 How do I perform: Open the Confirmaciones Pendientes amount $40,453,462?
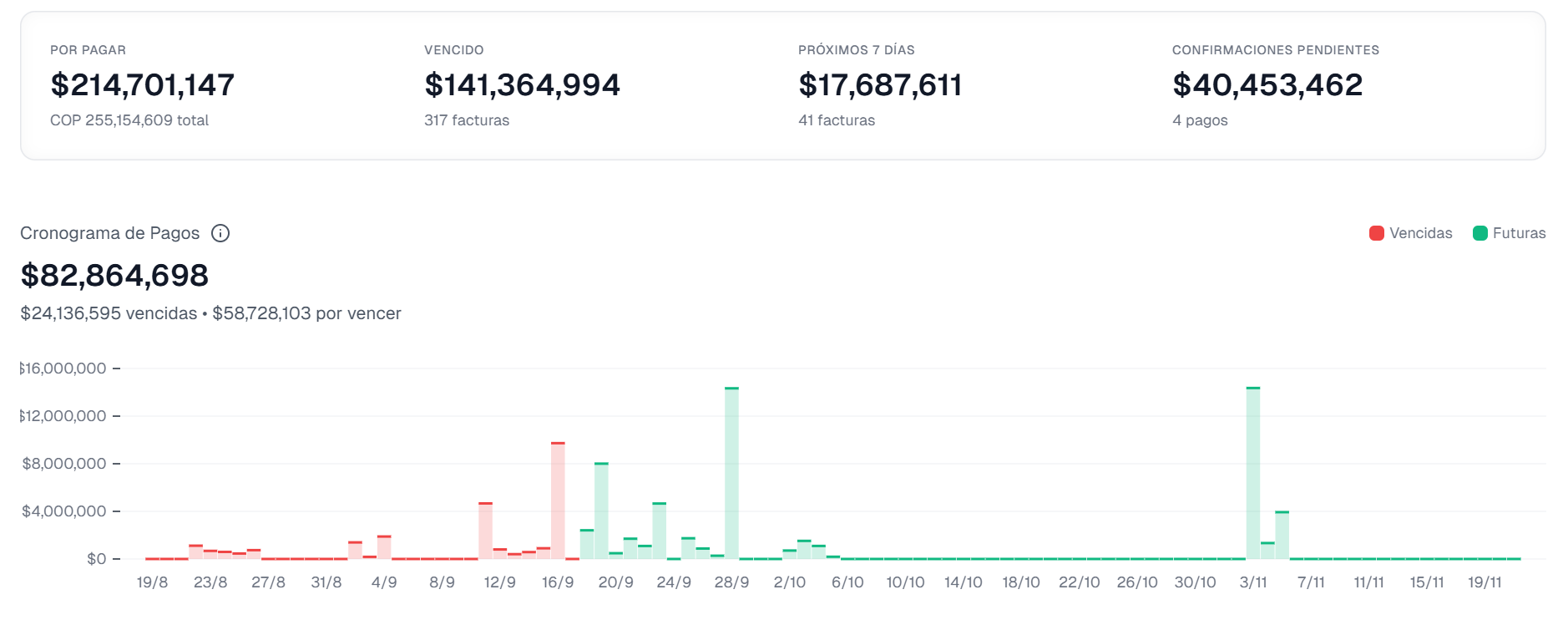(1267, 85)
